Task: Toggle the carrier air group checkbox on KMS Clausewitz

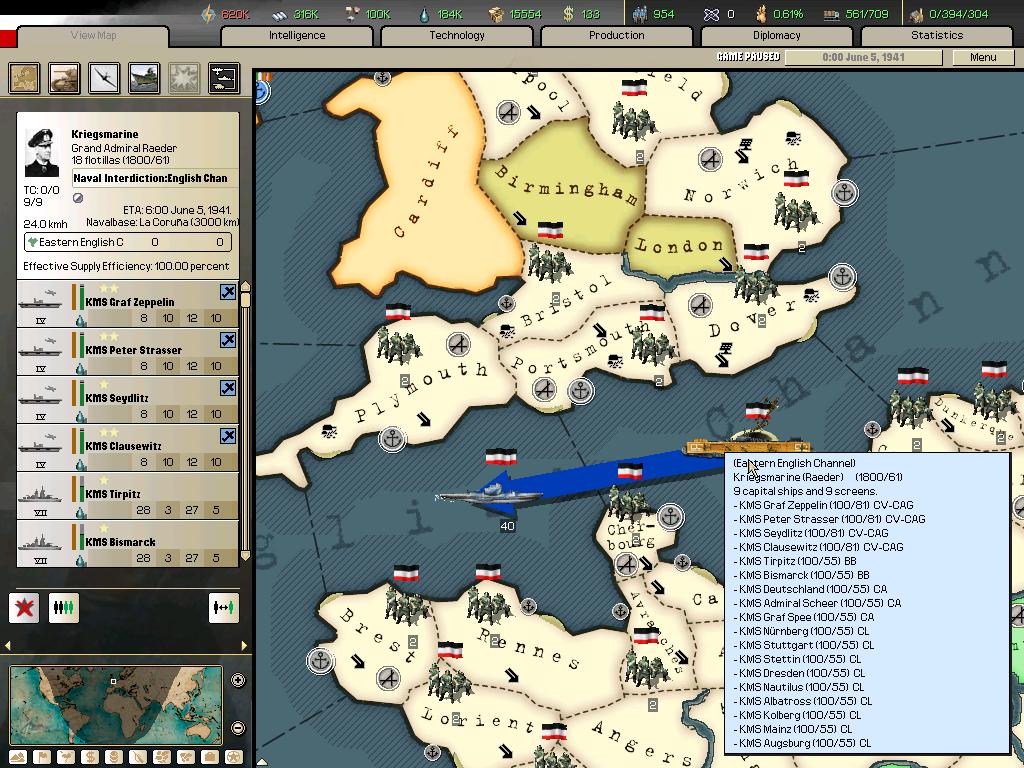Action: pos(228,436)
